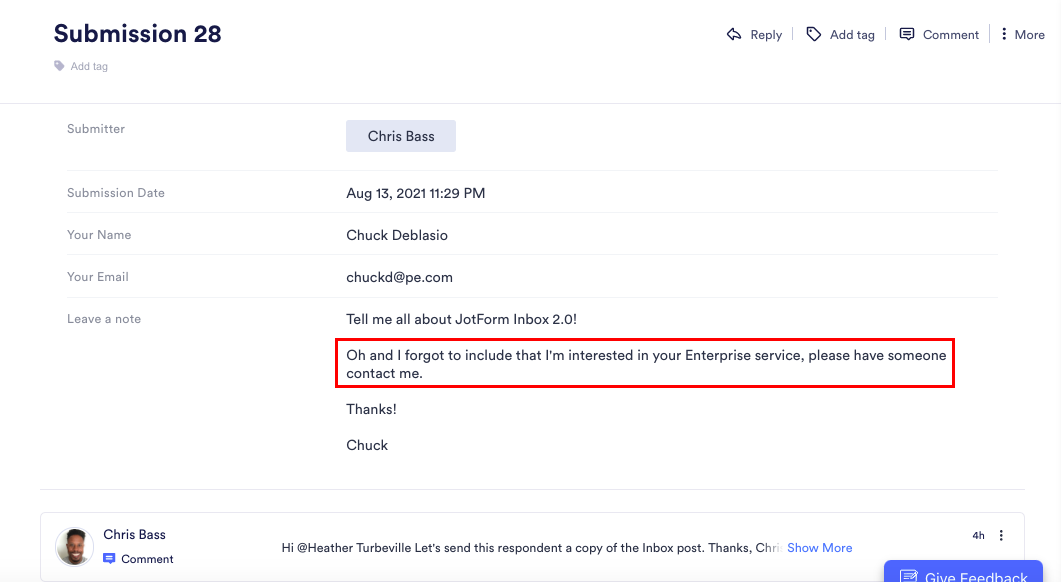Click the small tag icon under Submission 28
1061x582 pixels.
(x=60, y=66)
